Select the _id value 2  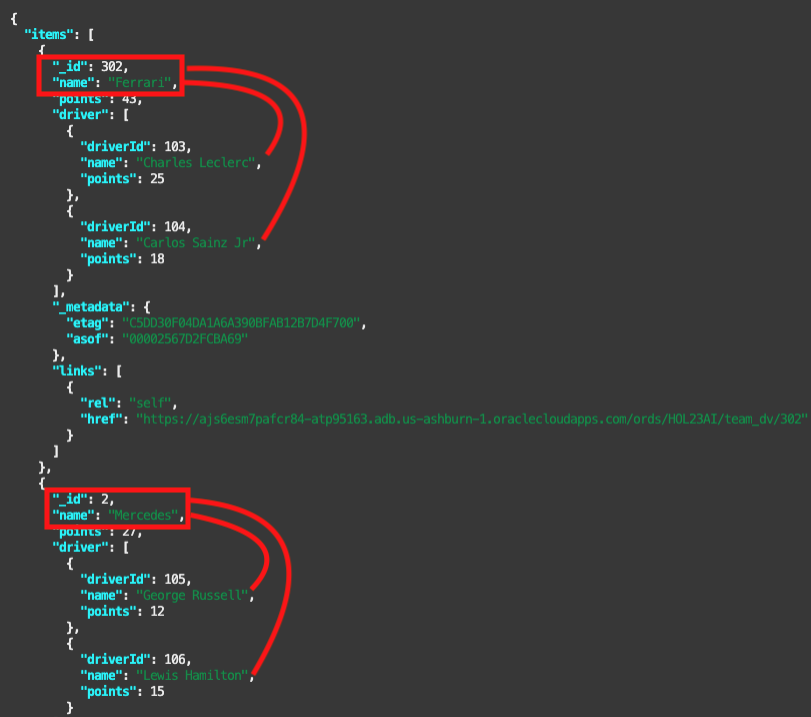[104, 499]
